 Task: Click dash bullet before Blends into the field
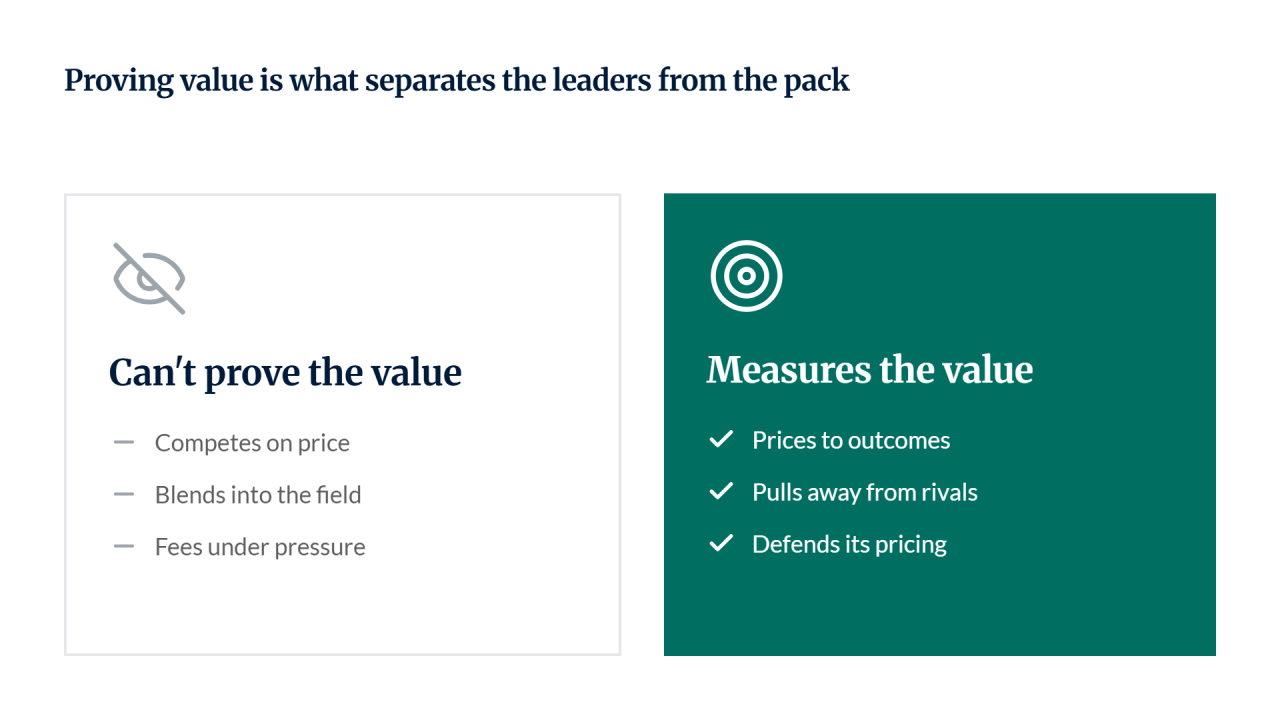(124, 494)
